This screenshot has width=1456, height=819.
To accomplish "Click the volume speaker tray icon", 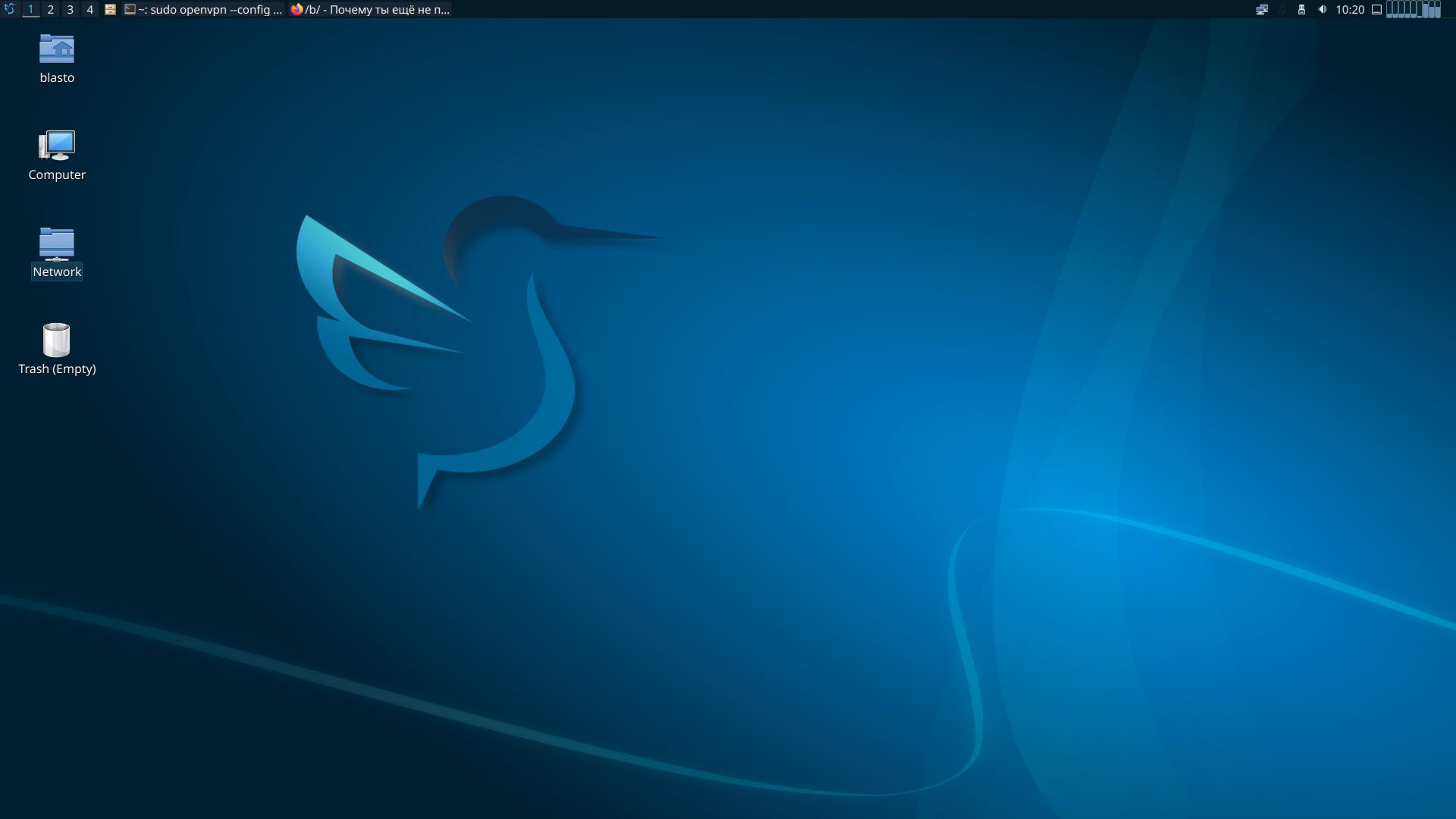I will (x=1322, y=9).
